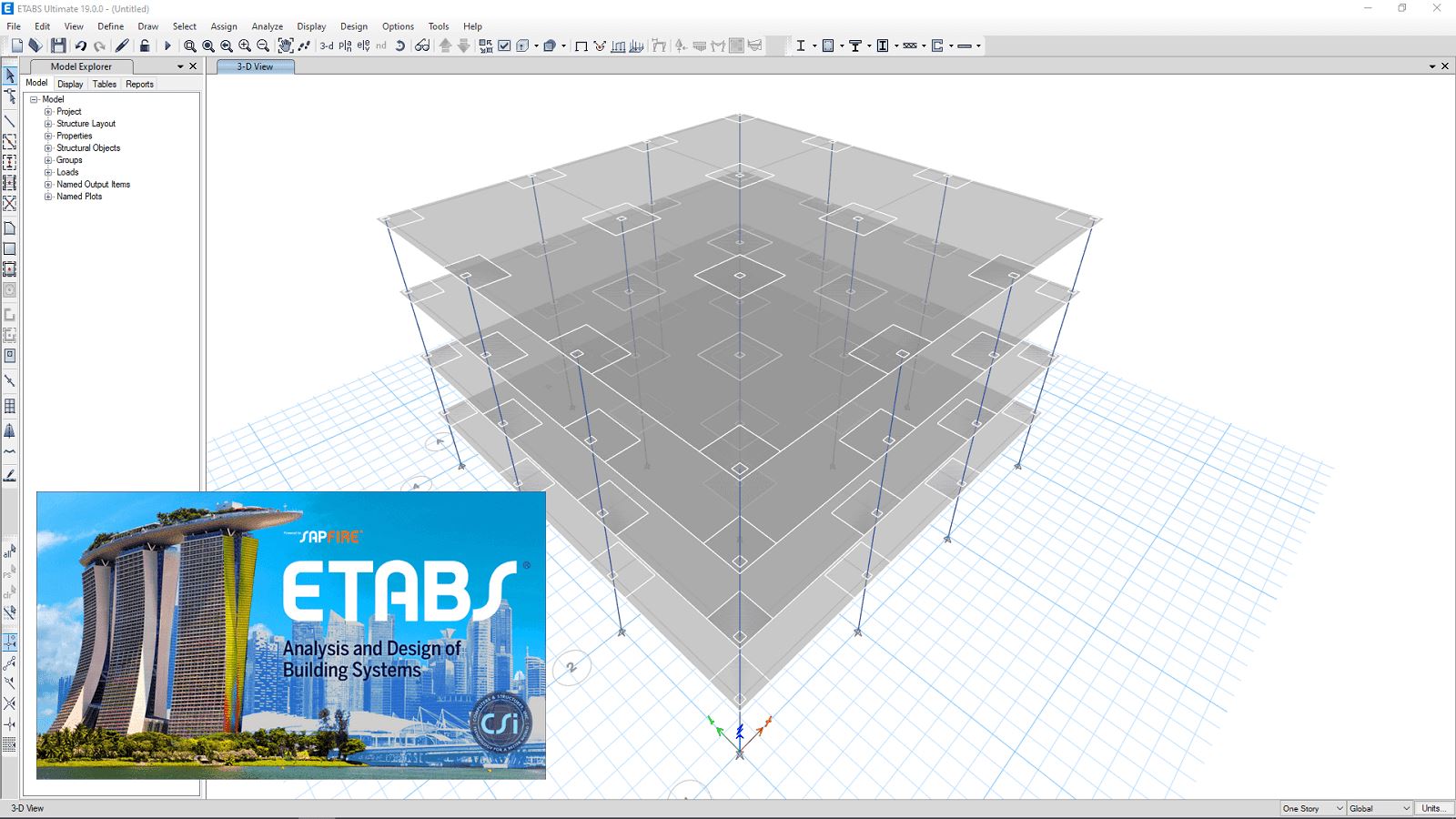The height and width of the screenshot is (819, 1456).
Task: Select the Run Analysis arrow icon
Action: point(167,44)
